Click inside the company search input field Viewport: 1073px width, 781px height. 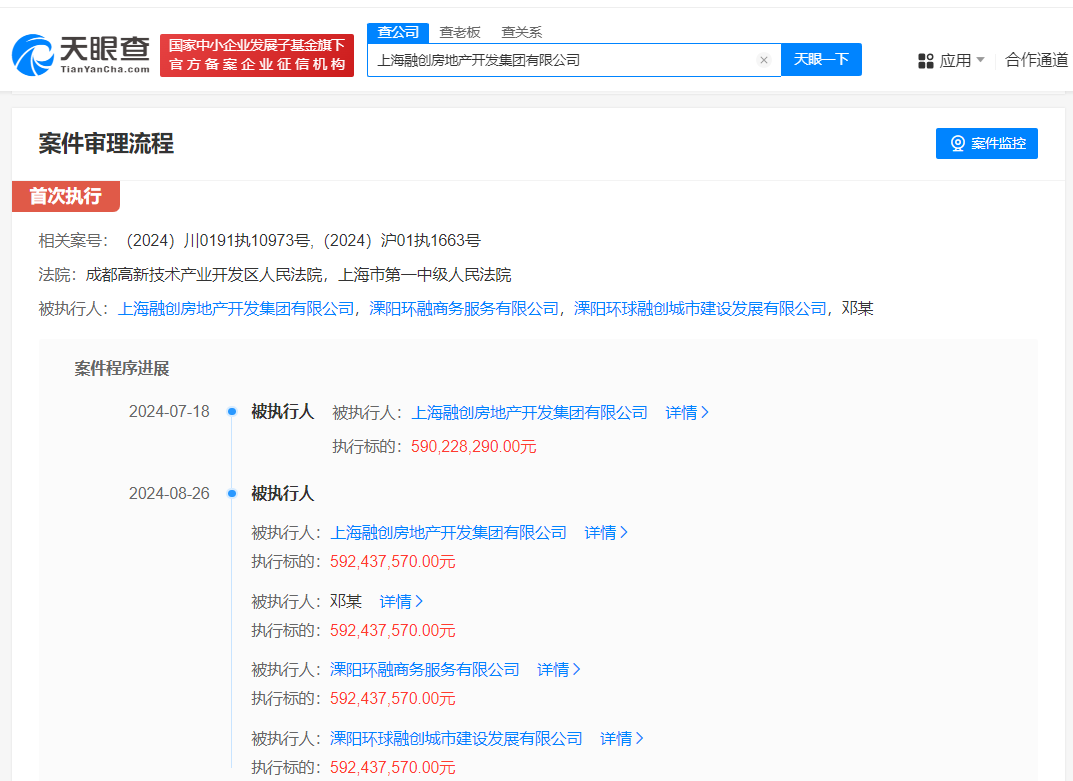click(x=570, y=60)
